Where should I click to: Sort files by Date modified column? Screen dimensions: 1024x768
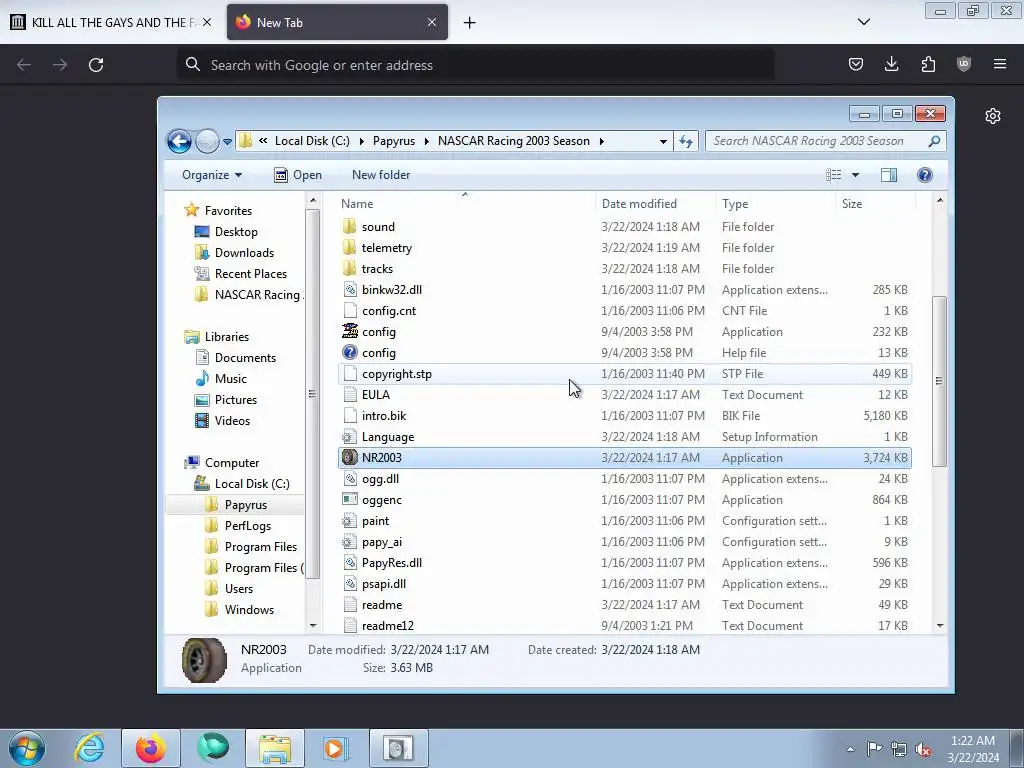click(x=655, y=204)
